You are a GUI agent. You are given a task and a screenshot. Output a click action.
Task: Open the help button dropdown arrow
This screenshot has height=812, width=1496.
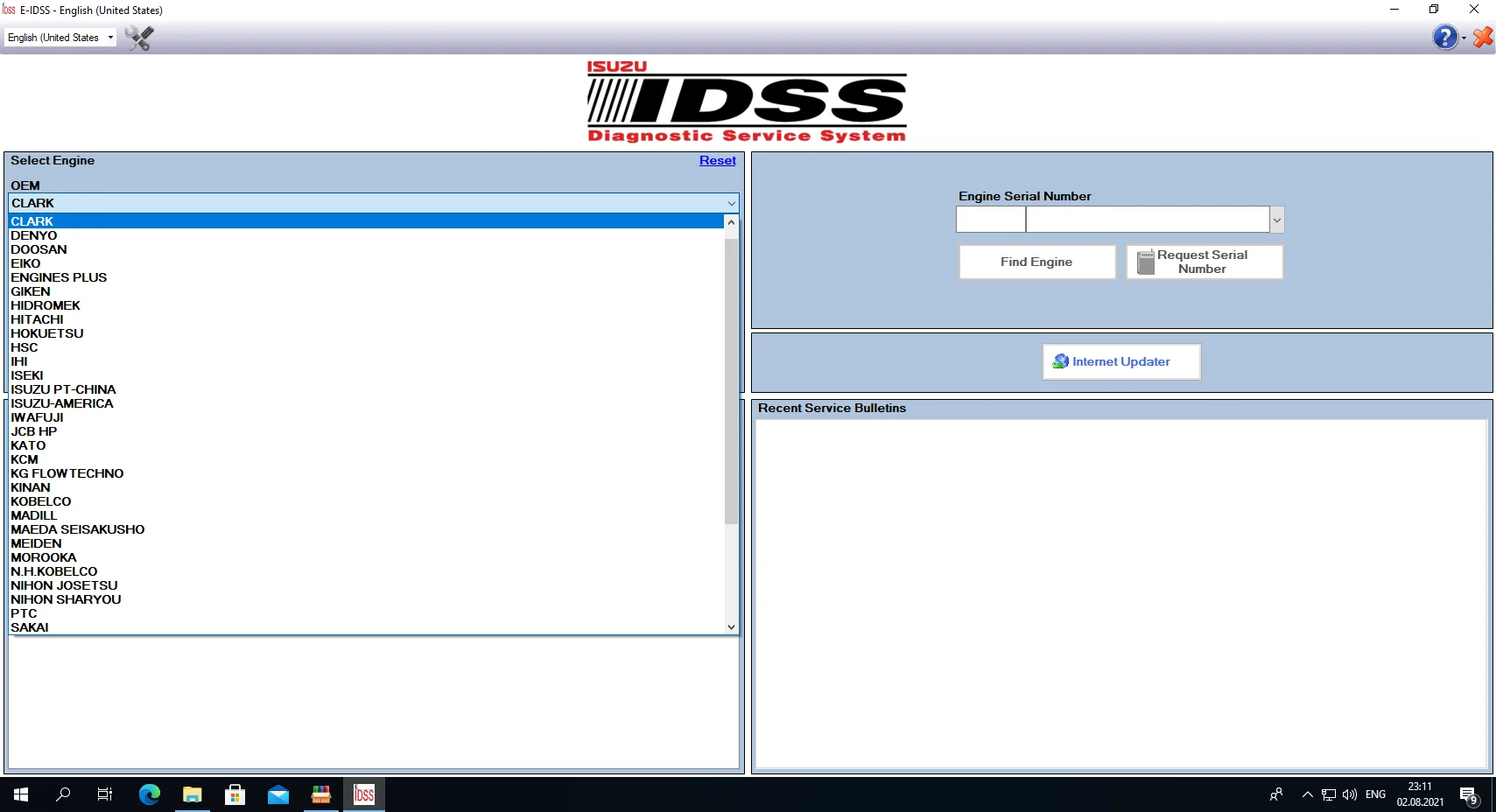click(x=1464, y=38)
